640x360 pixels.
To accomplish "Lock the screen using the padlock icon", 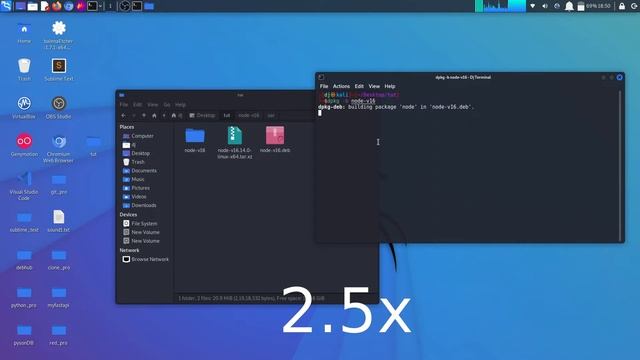I will tap(622, 6).
